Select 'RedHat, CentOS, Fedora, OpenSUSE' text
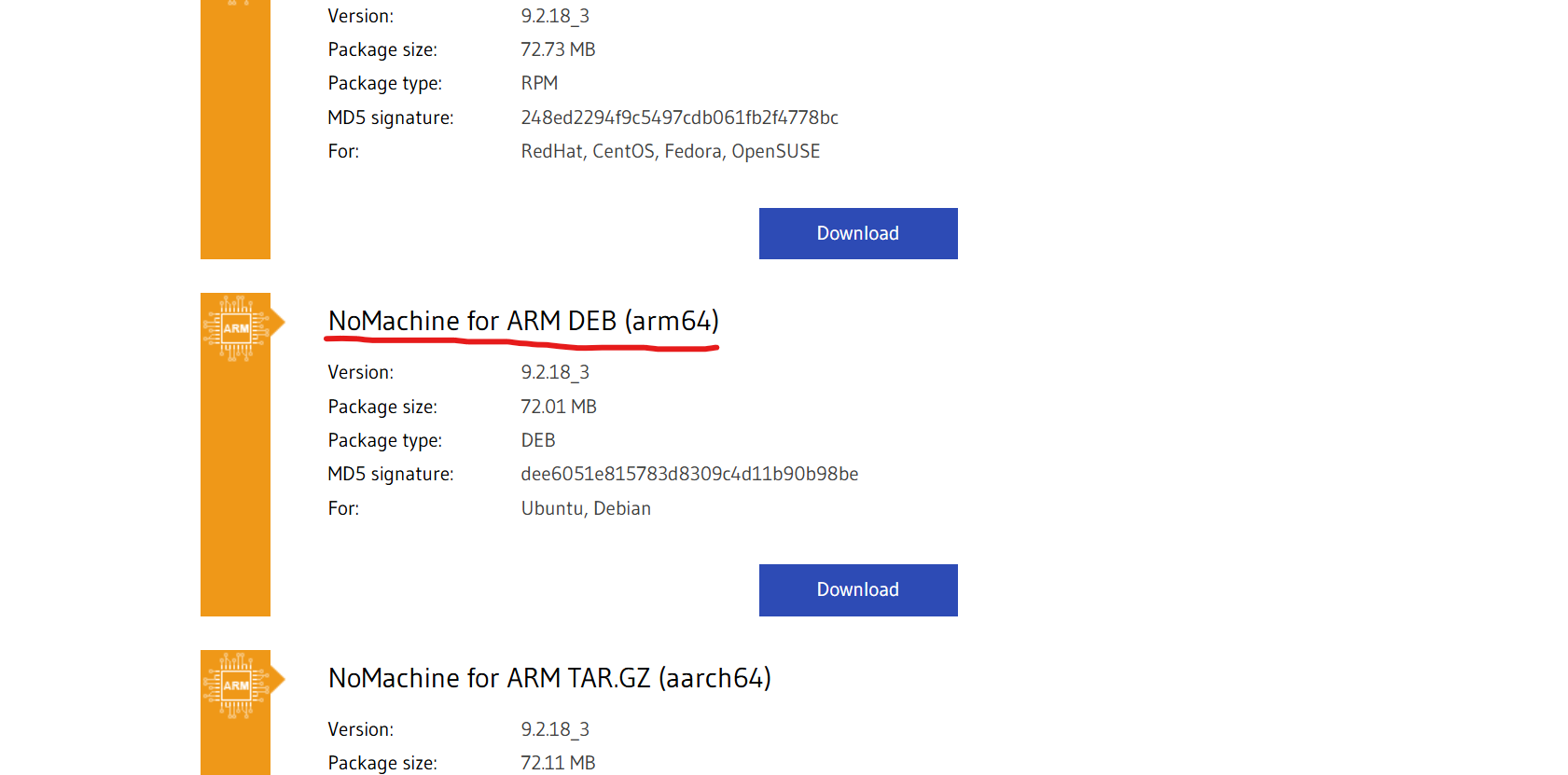The width and height of the screenshot is (1568, 775). [x=671, y=151]
